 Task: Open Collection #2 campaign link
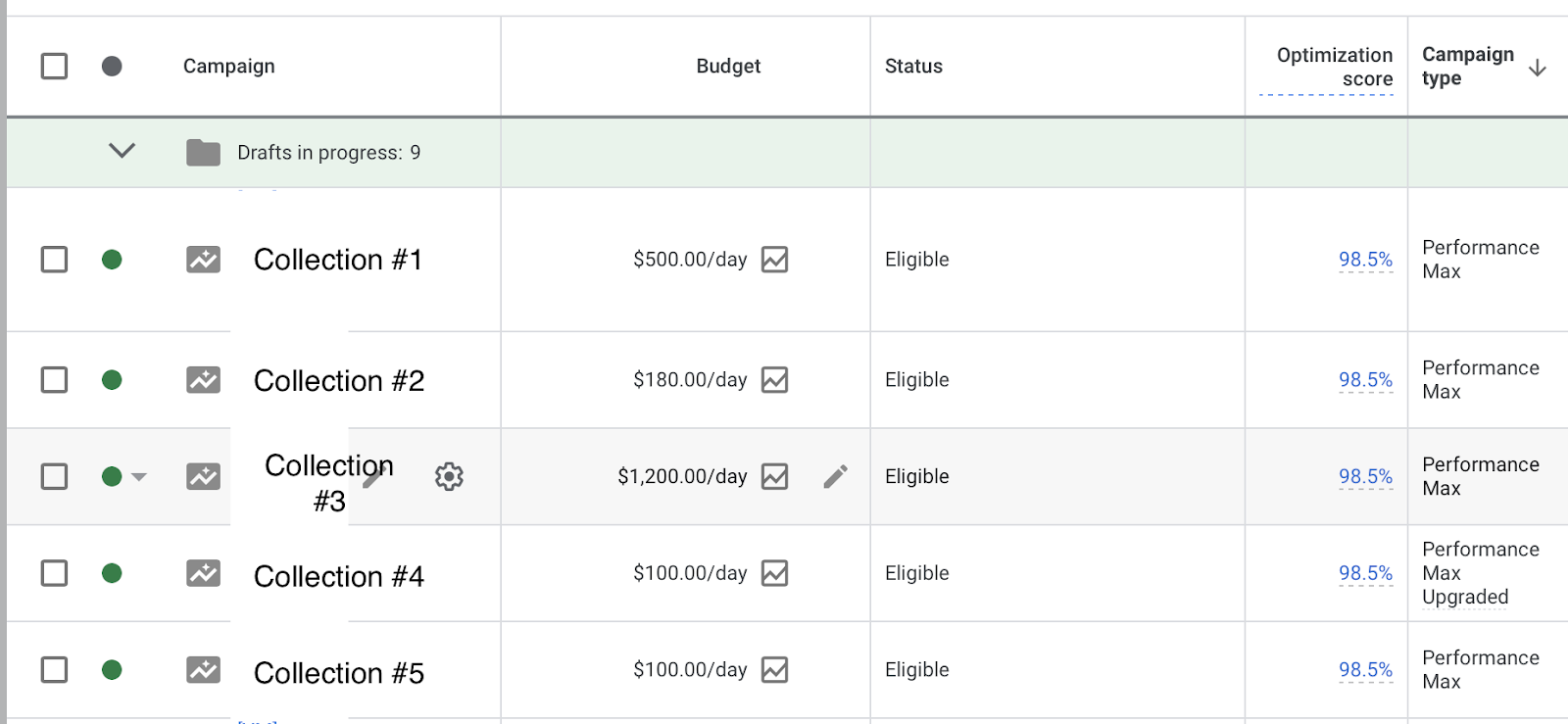pyautogui.click(x=339, y=381)
